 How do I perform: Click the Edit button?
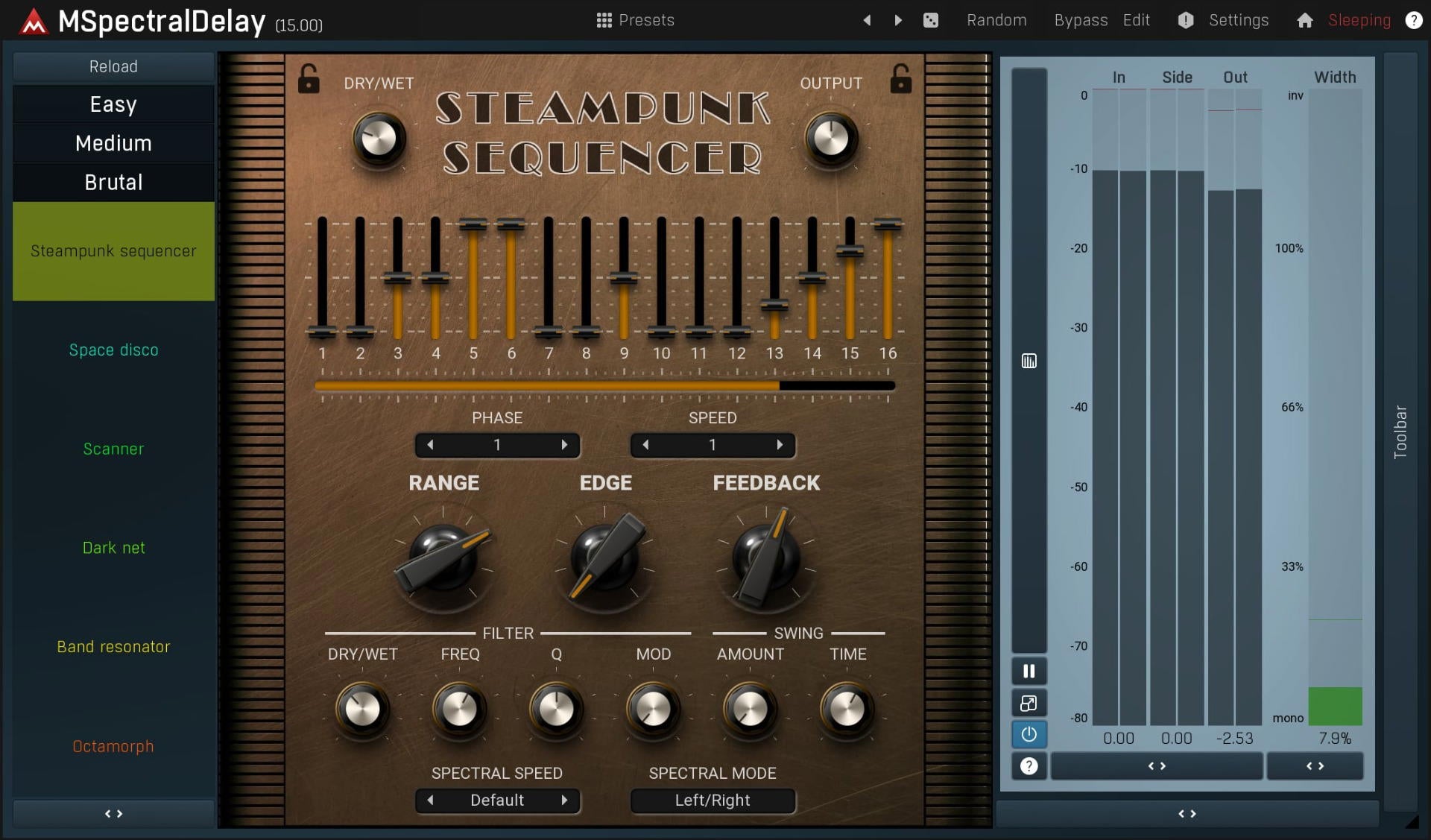coord(1136,20)
